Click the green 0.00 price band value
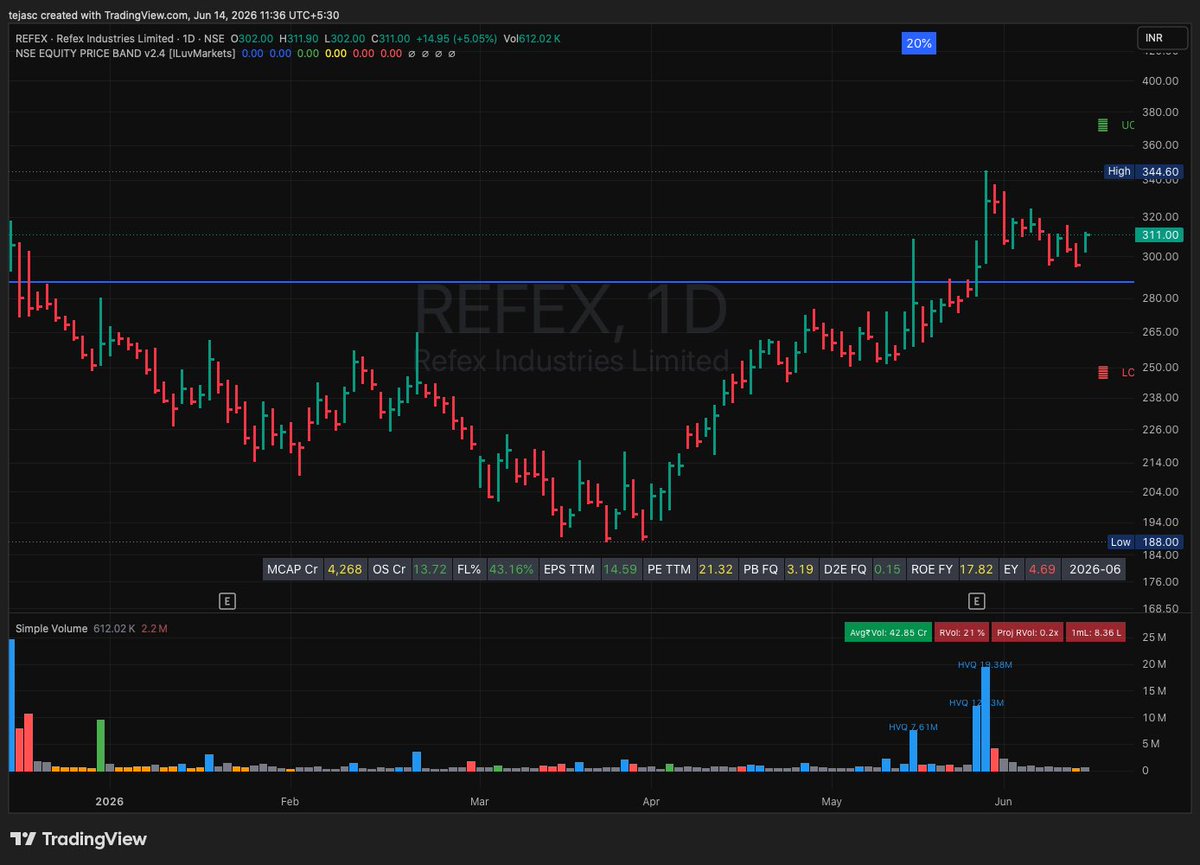Viewport: 1200px width, 865px height. (x=308, y=53)
